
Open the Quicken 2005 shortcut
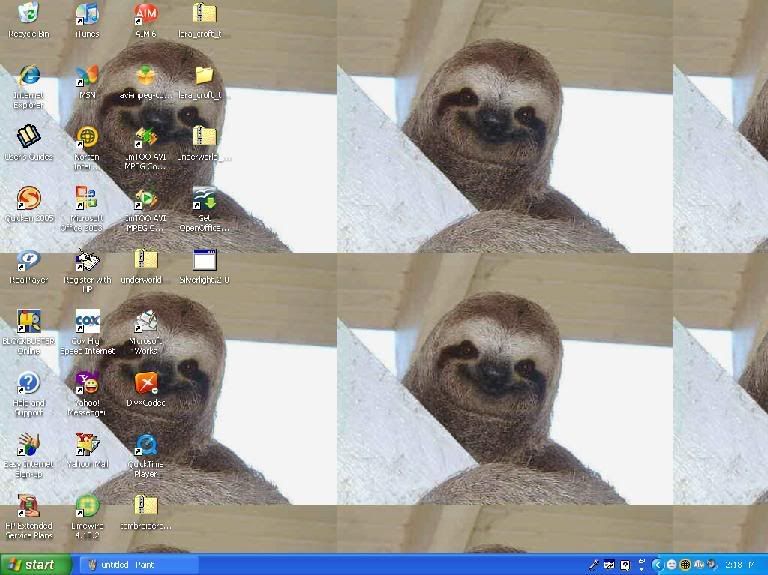(x=29, y=199)
